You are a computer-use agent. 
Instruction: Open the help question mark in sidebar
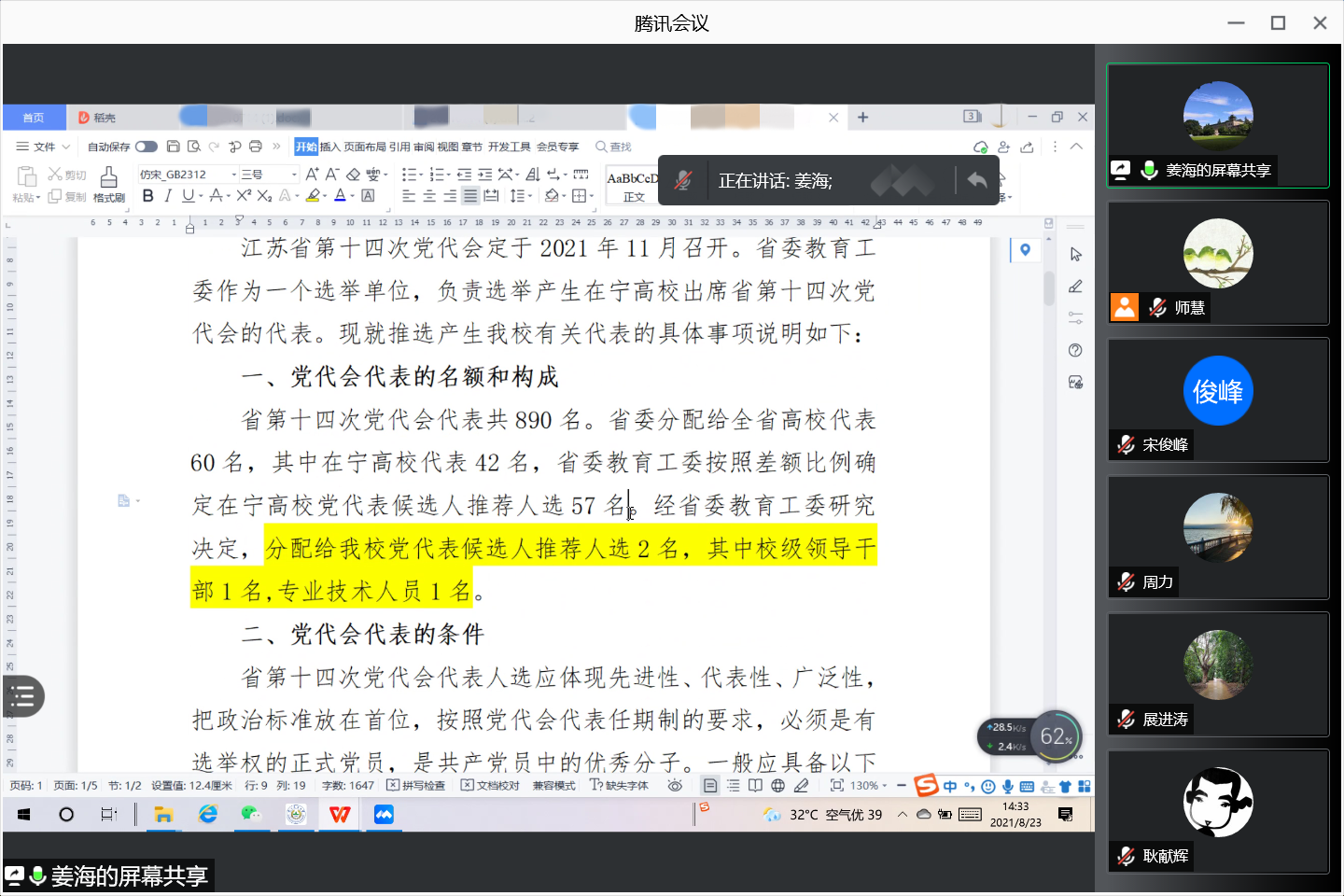(1075, 351)
